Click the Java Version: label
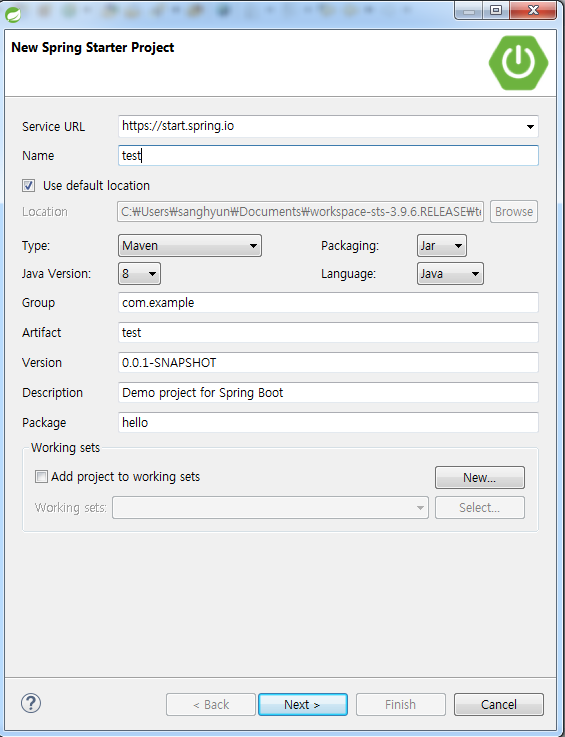Screen dimensions: 565x737 pyautogui.click(x=56, y=274)
